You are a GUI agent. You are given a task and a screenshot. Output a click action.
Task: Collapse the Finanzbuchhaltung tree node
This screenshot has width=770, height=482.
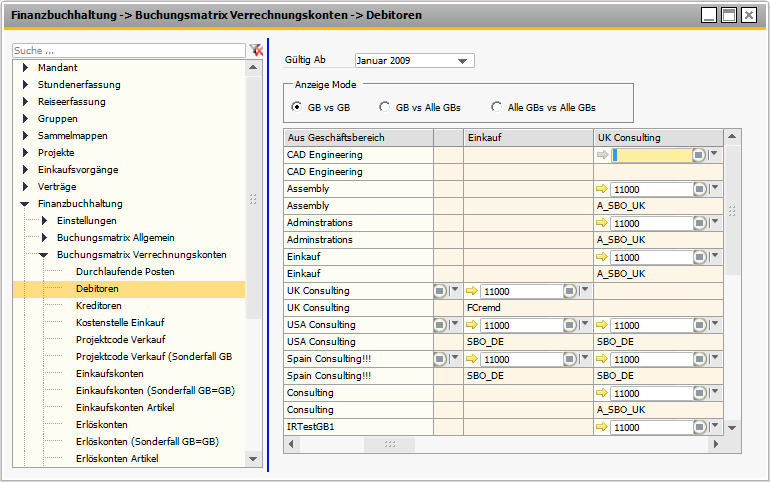point(26,204)
